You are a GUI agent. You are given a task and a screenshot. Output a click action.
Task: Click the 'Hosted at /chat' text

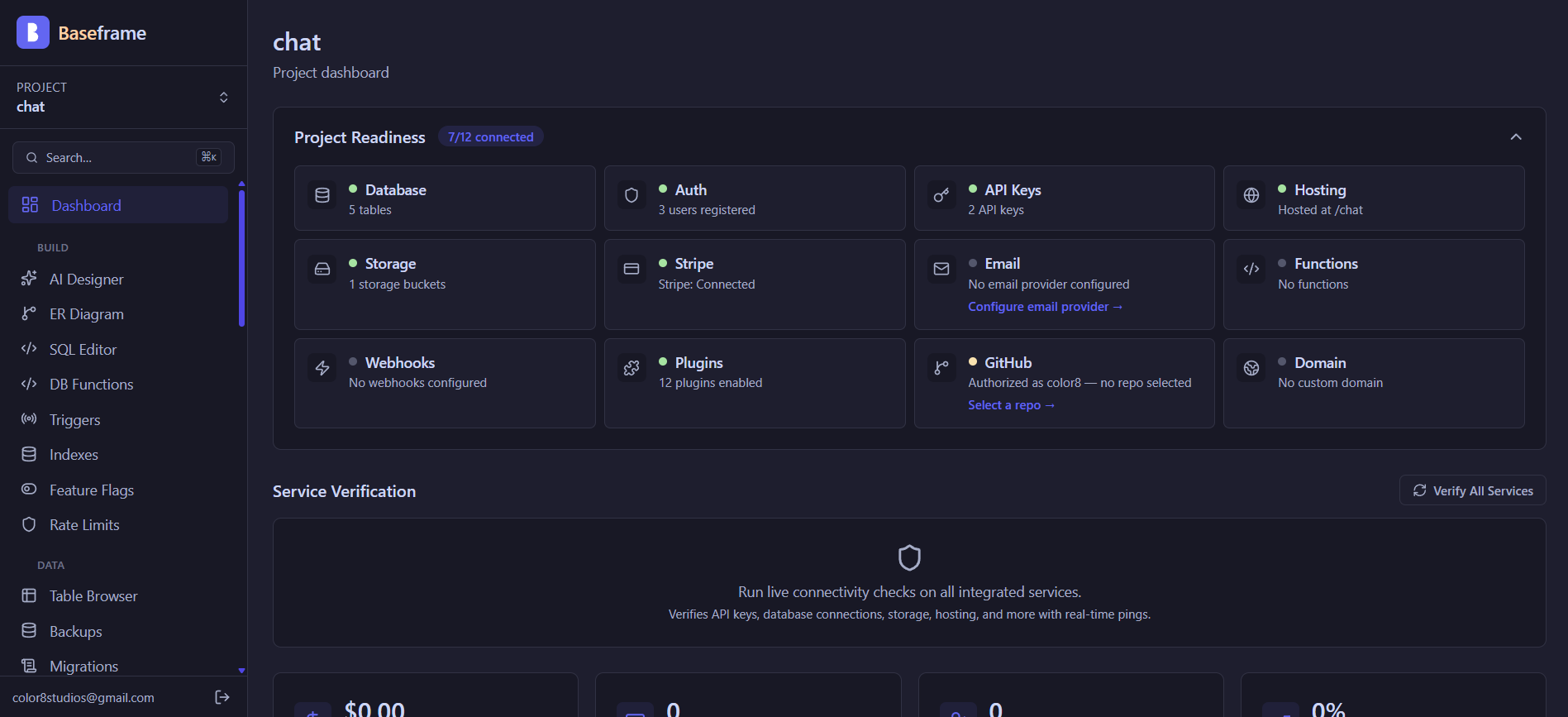[x=1320, y=210]
